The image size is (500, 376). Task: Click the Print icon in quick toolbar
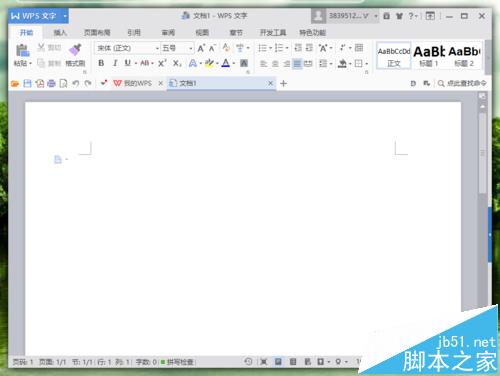point(51,83)
